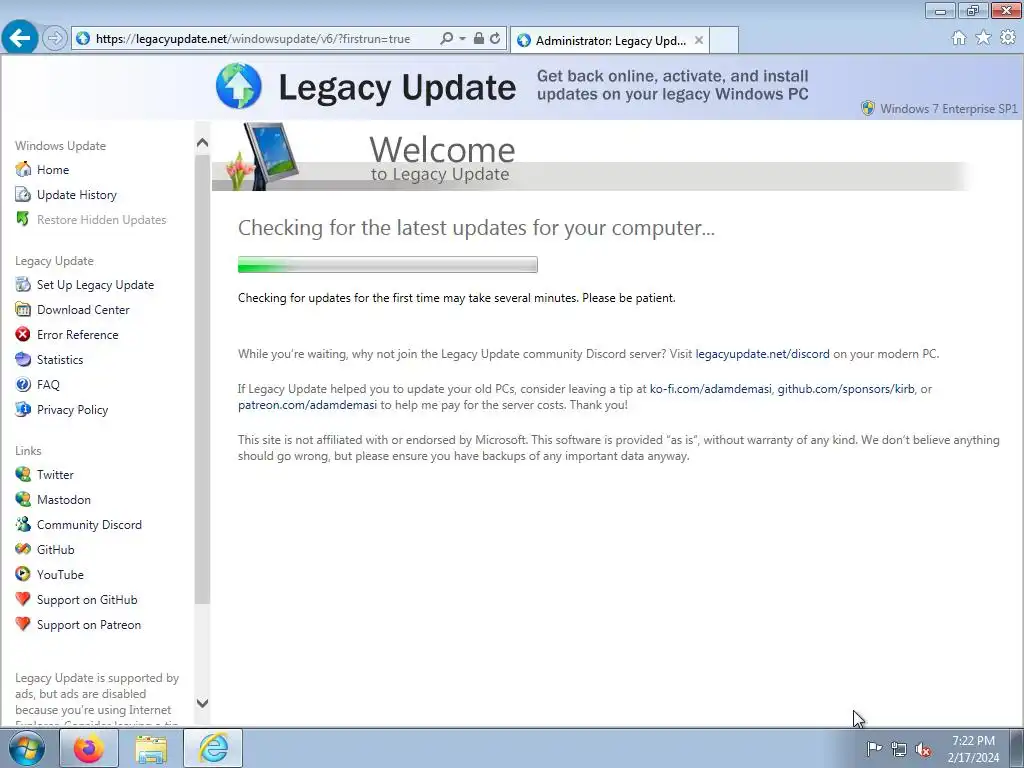Image resolution: width=1024 pixels, height=768 pixels.
Task: Open Favorites with the star icon
Action: 983,38
